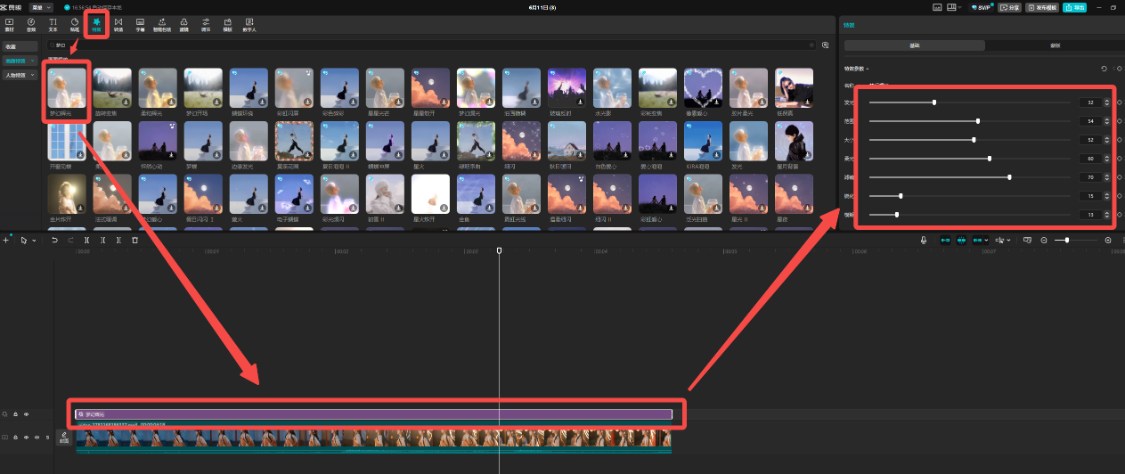
Task: Toggle the main track magnet
Action: coord(945,240)
